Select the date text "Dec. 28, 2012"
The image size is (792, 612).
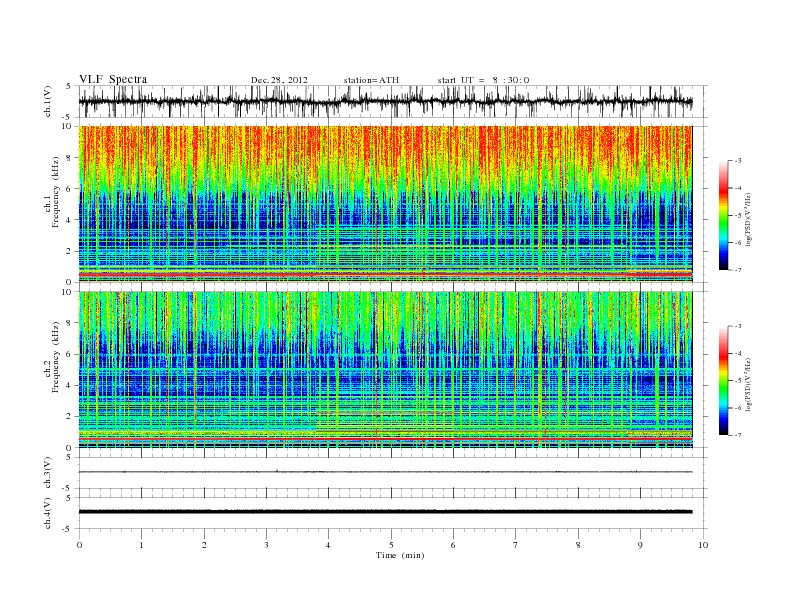279,80
